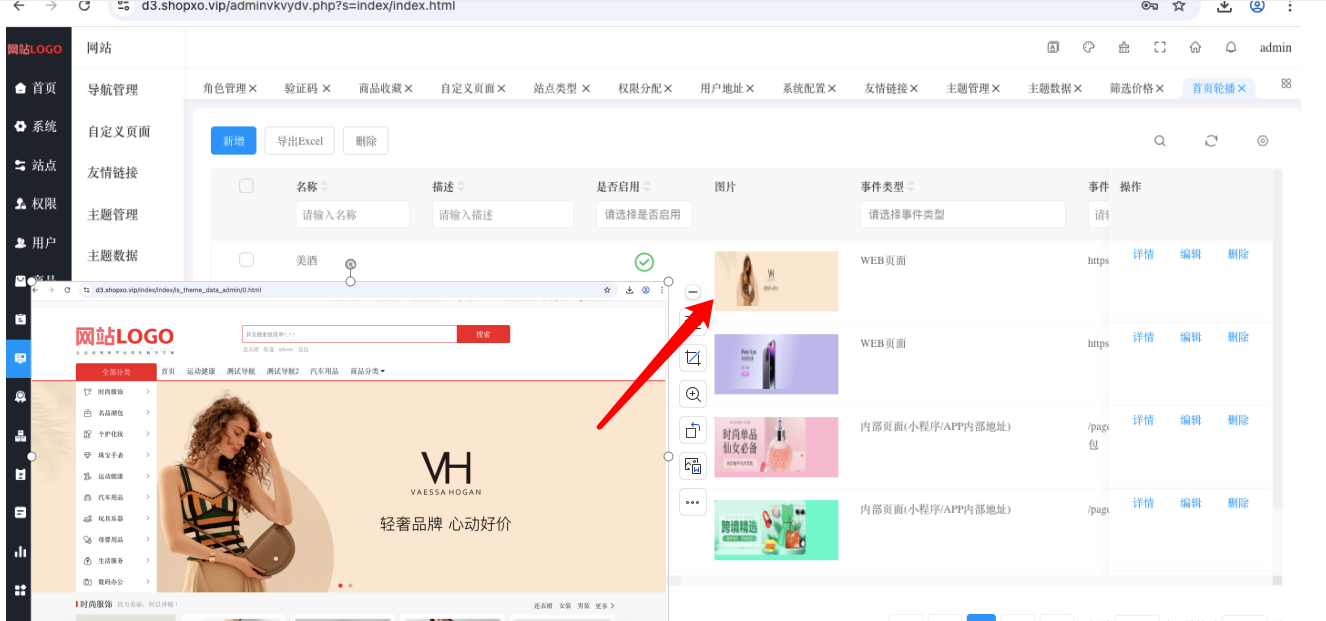Click the 导出Excel button
The width and height of the screenshot is (1326, 621).
pos(300,141)
